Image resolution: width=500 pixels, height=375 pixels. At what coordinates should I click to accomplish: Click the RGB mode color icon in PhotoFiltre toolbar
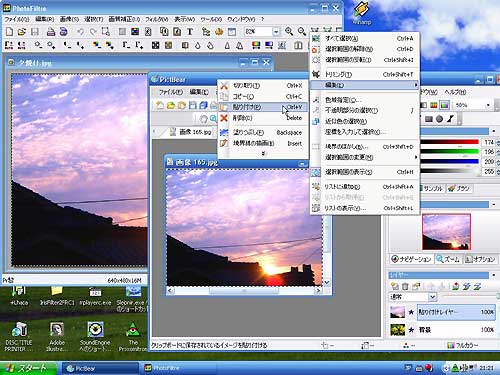135,32
